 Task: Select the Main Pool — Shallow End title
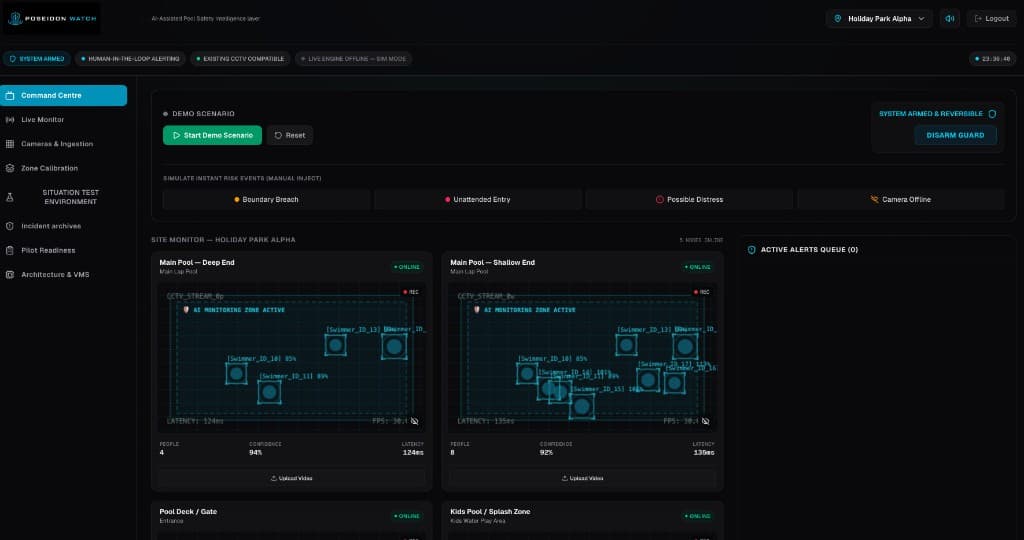tap(492, 262)
